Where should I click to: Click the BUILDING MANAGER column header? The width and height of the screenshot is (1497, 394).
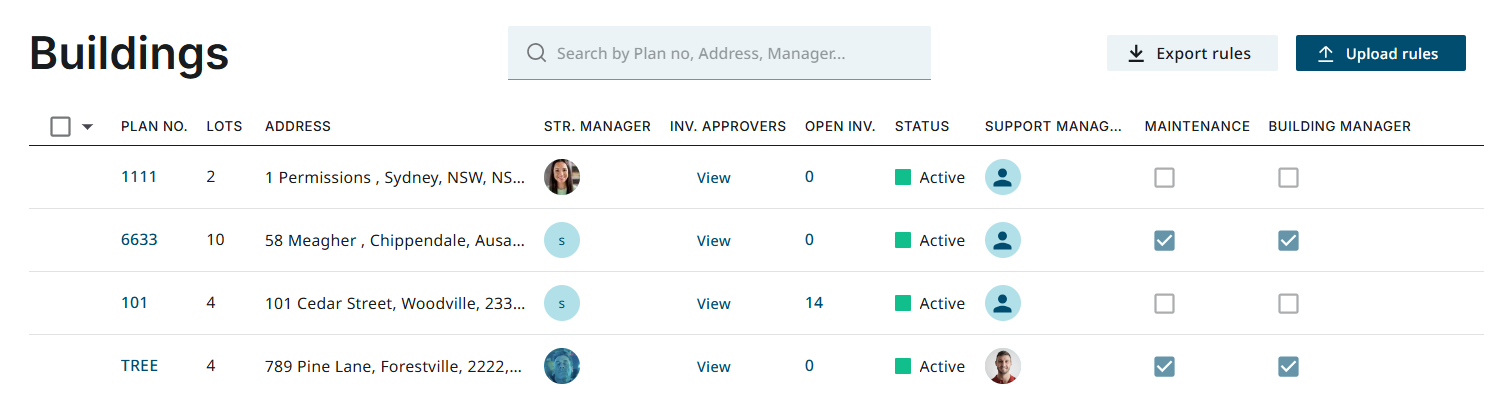pos(1340,126)
